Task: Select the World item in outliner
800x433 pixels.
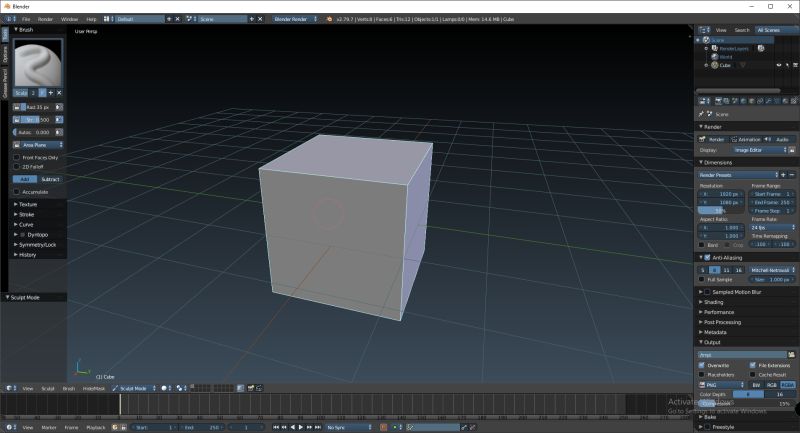Action: click(x=726, y=57)
